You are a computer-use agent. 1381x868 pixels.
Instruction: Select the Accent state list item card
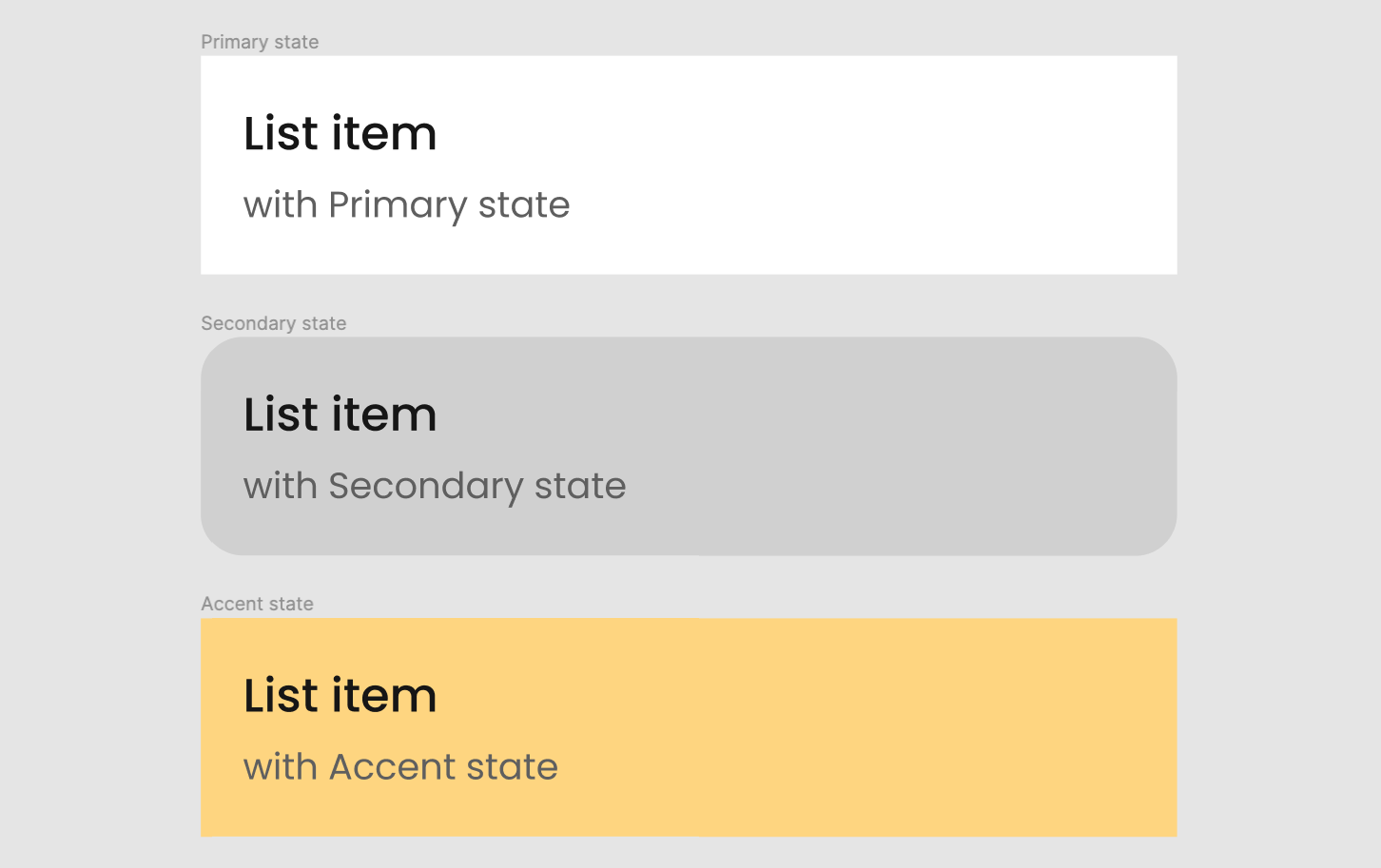(x=689, y=726)
